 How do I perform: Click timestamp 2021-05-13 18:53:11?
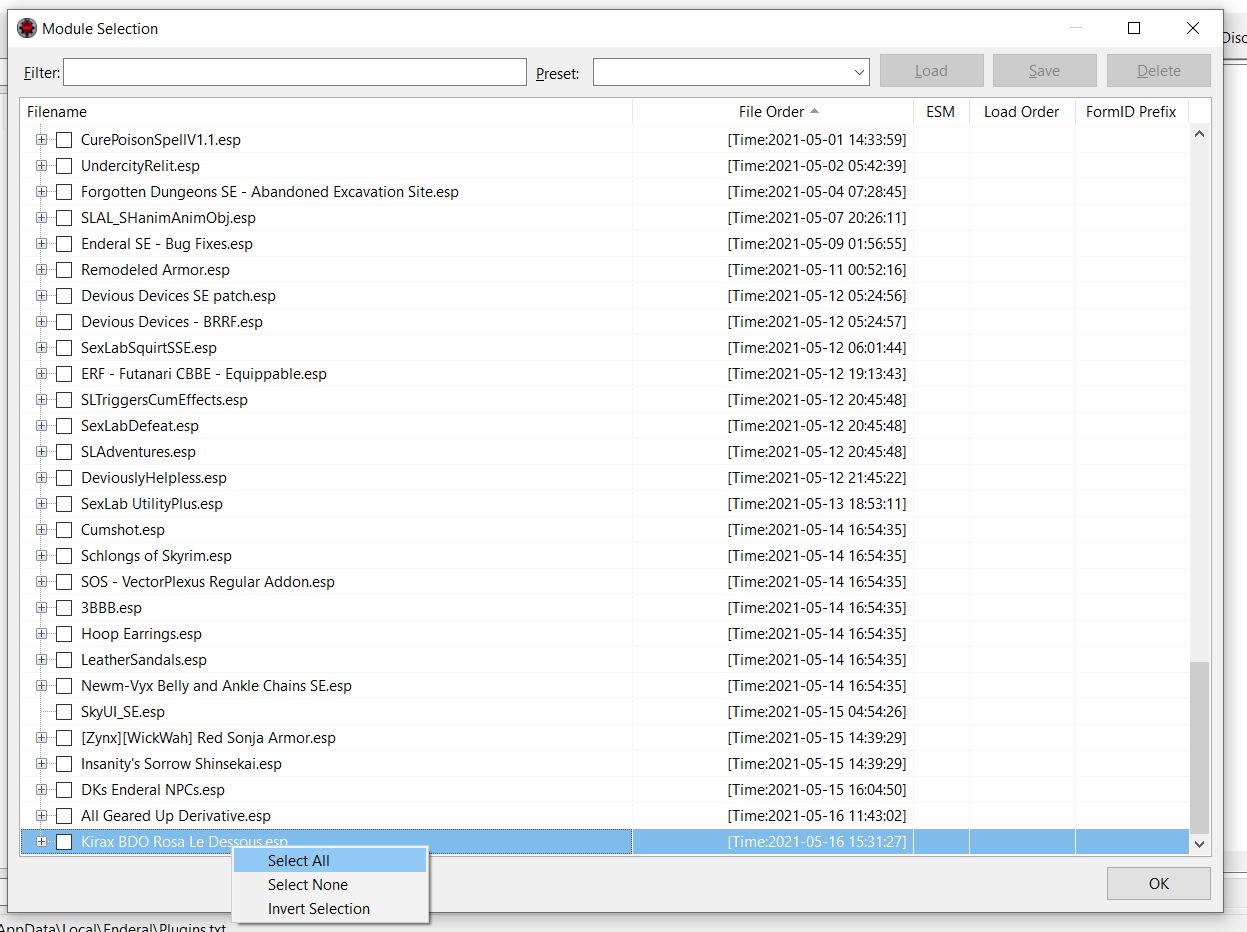pyautogui.click(x=817, y=504)
